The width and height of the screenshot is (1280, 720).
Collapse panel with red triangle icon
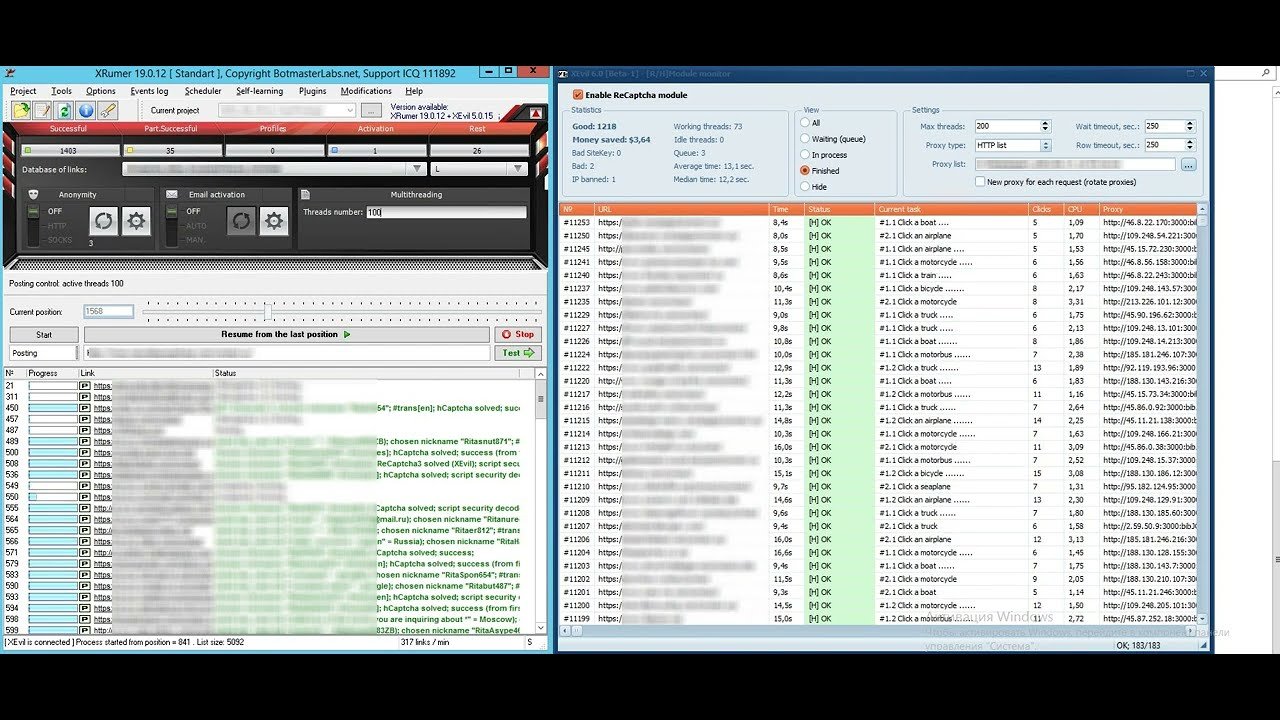coord(535,112)
